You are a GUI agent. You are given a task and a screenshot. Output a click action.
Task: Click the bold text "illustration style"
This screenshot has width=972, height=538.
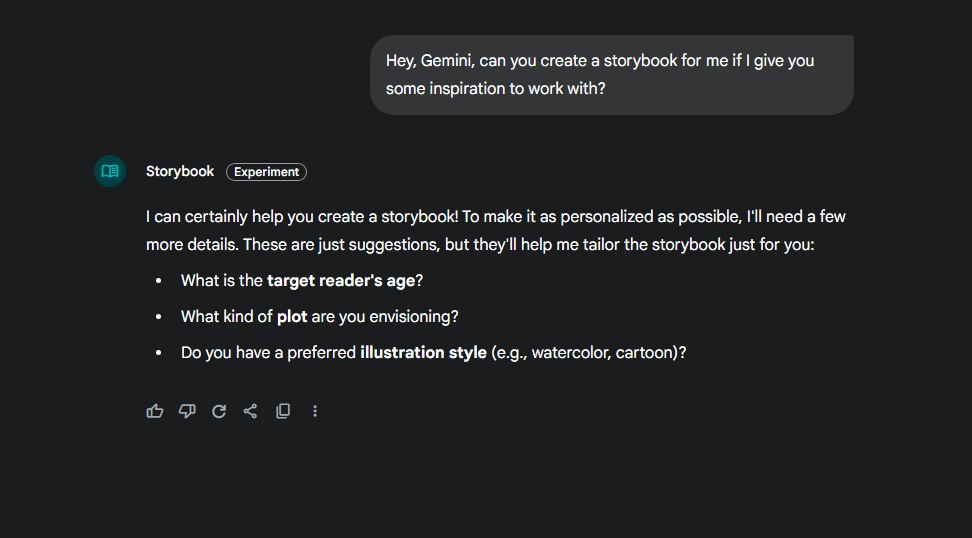click(423, 353)
